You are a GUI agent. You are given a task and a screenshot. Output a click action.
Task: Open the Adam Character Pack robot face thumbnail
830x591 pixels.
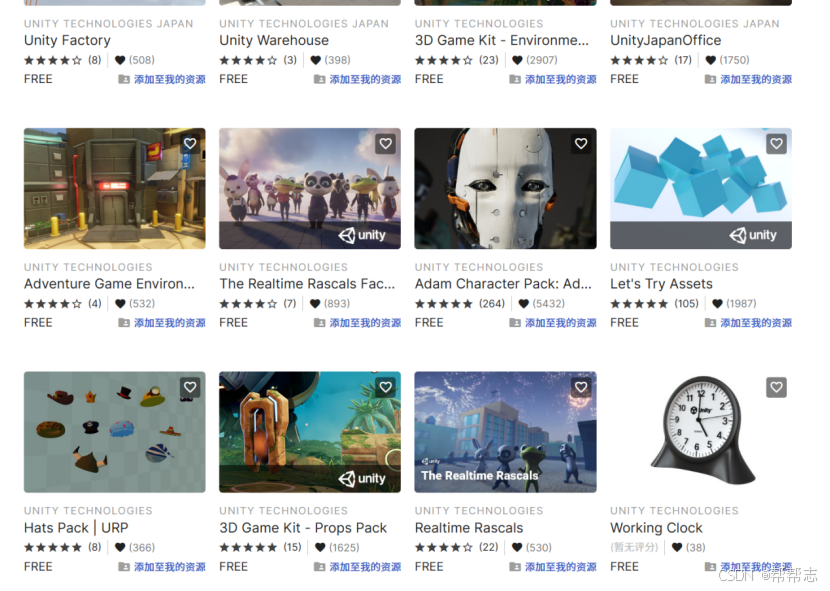505,189
